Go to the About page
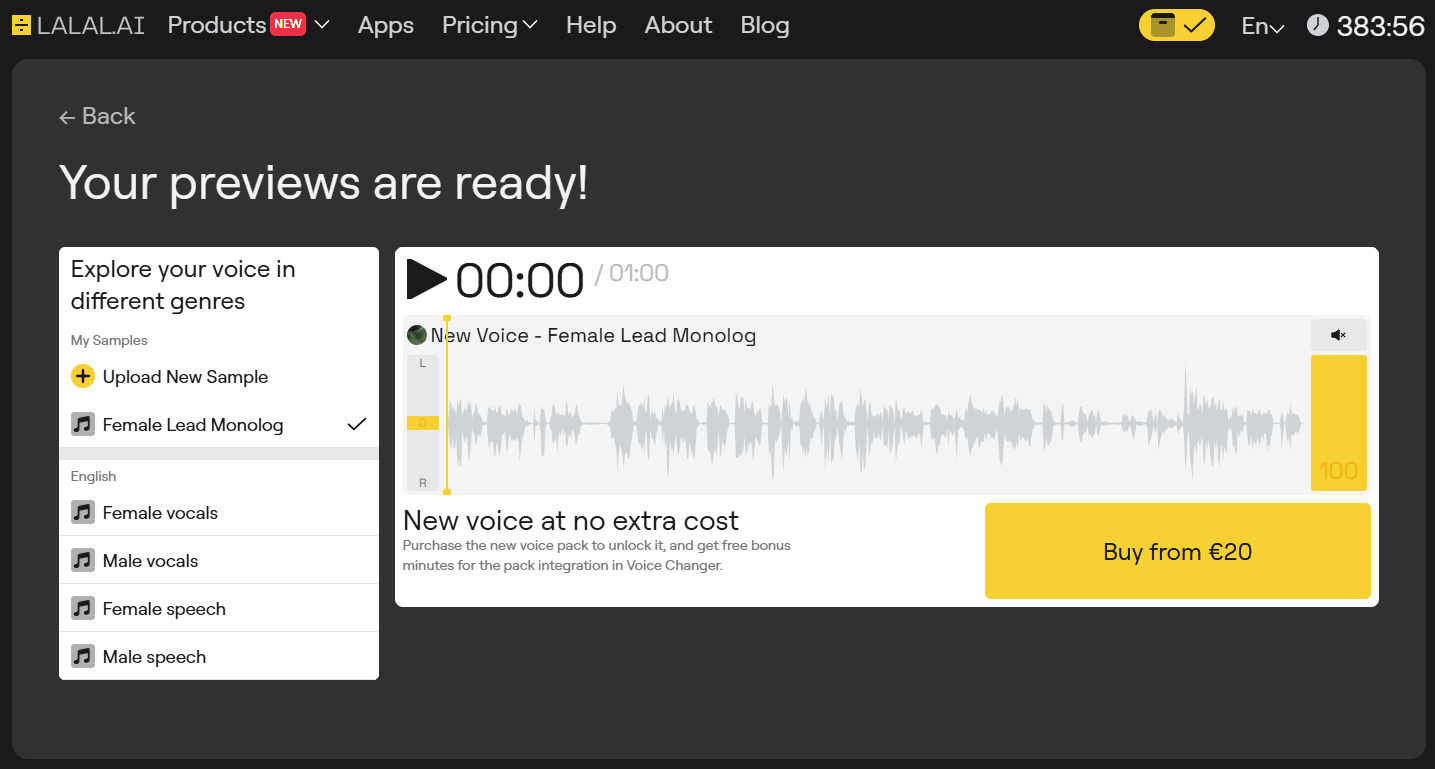Screen dimensions: 1435x769 point(678,25)
